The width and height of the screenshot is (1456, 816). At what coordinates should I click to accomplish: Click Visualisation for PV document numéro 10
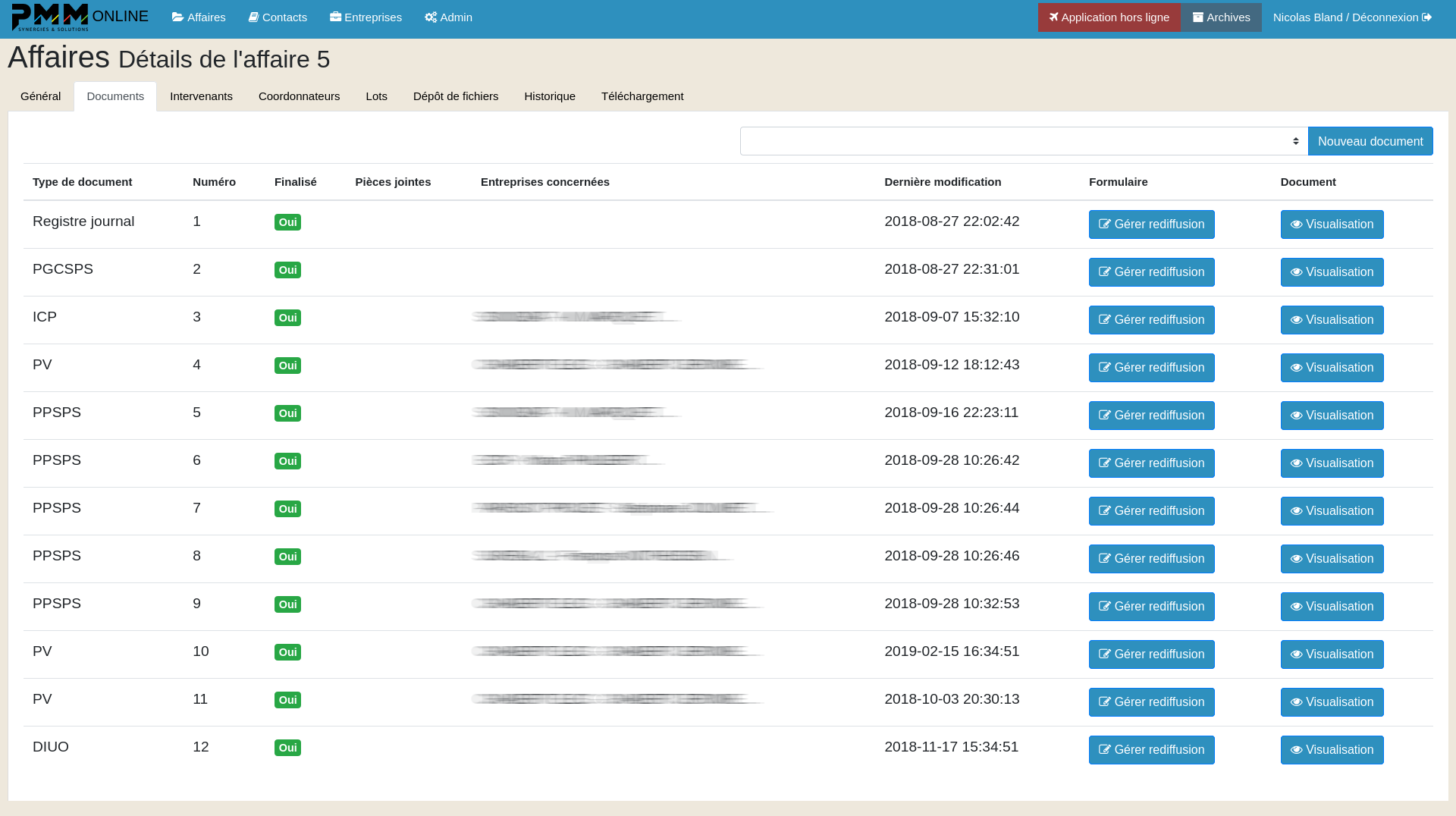coord(1332,654)
